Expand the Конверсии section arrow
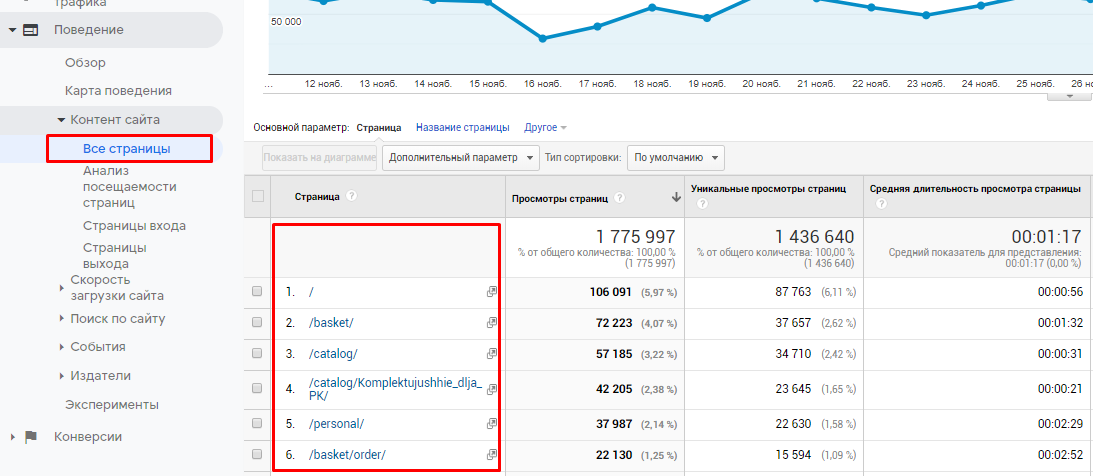 point(12,437)
